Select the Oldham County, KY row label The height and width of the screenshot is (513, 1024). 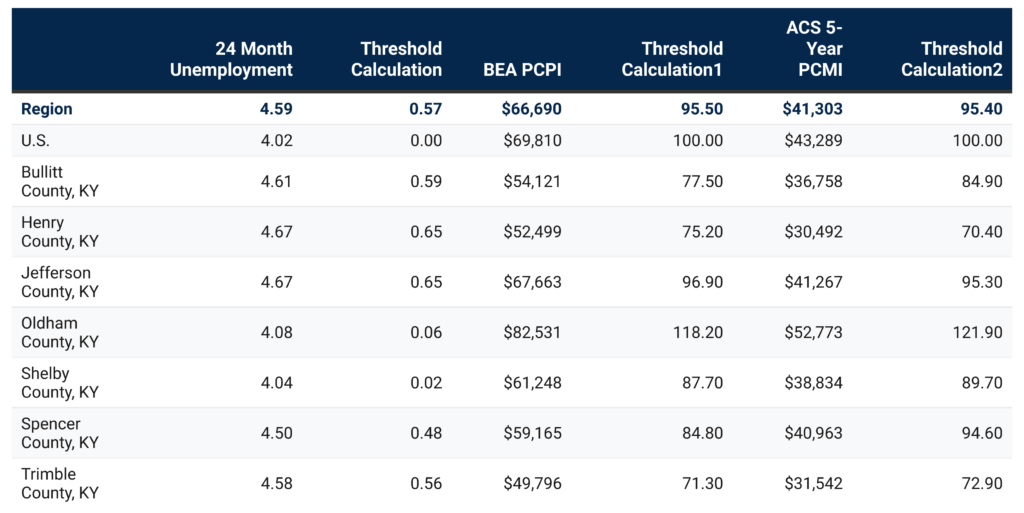(59, 332)
